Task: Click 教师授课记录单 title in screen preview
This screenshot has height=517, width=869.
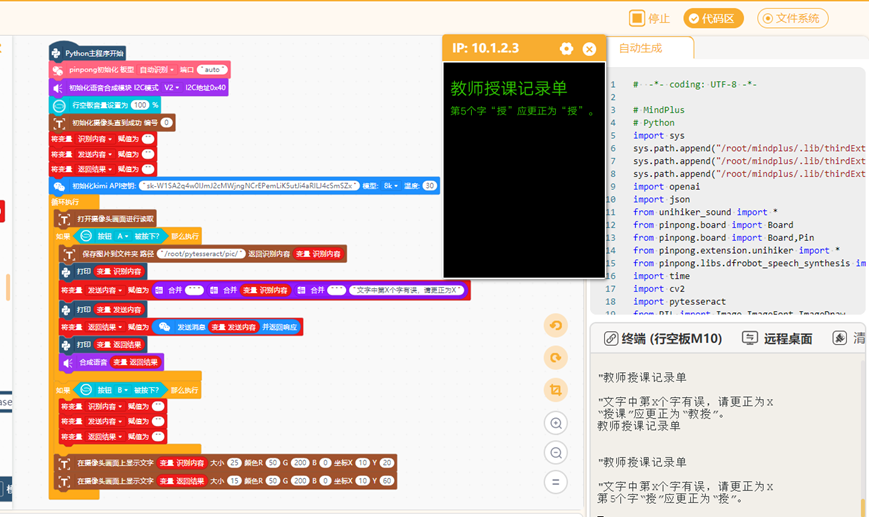Action: (509, 88)
